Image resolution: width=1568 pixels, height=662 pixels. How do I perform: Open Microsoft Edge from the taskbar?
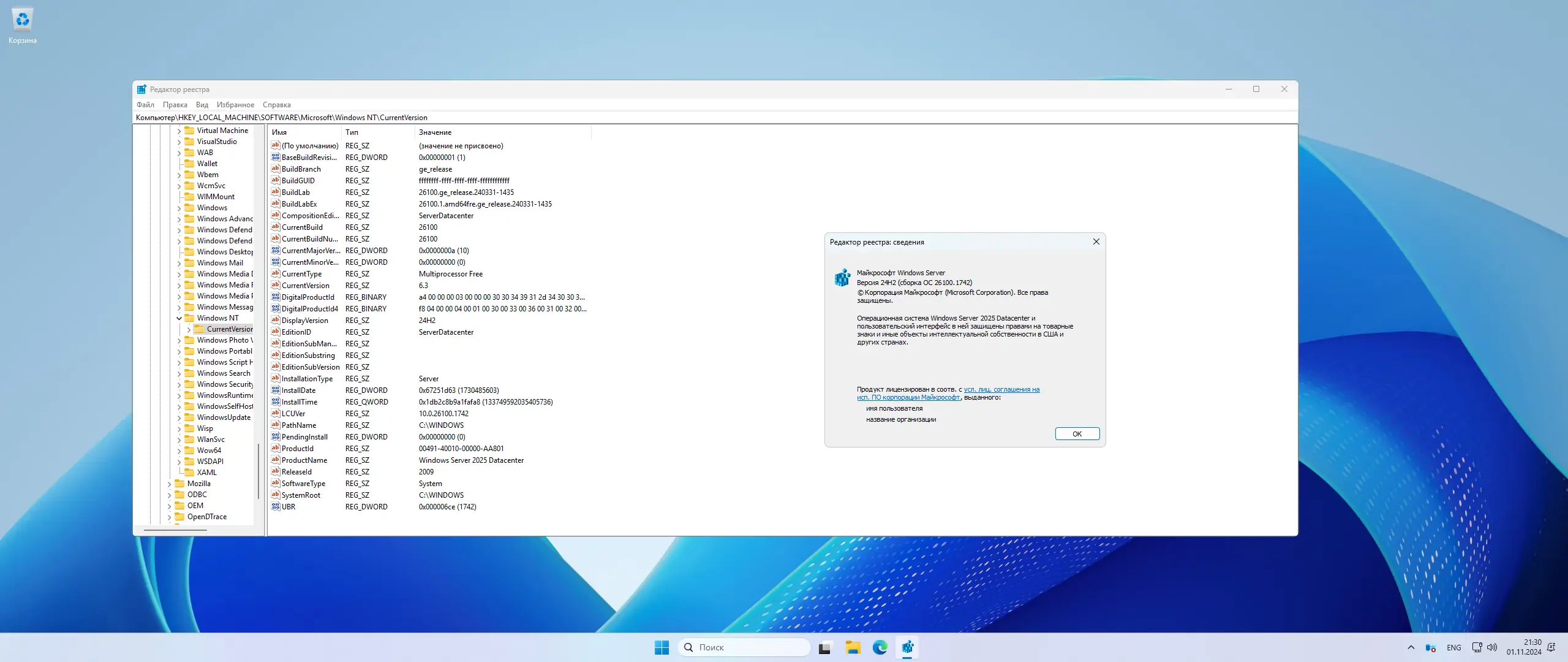tap(880, 647)
